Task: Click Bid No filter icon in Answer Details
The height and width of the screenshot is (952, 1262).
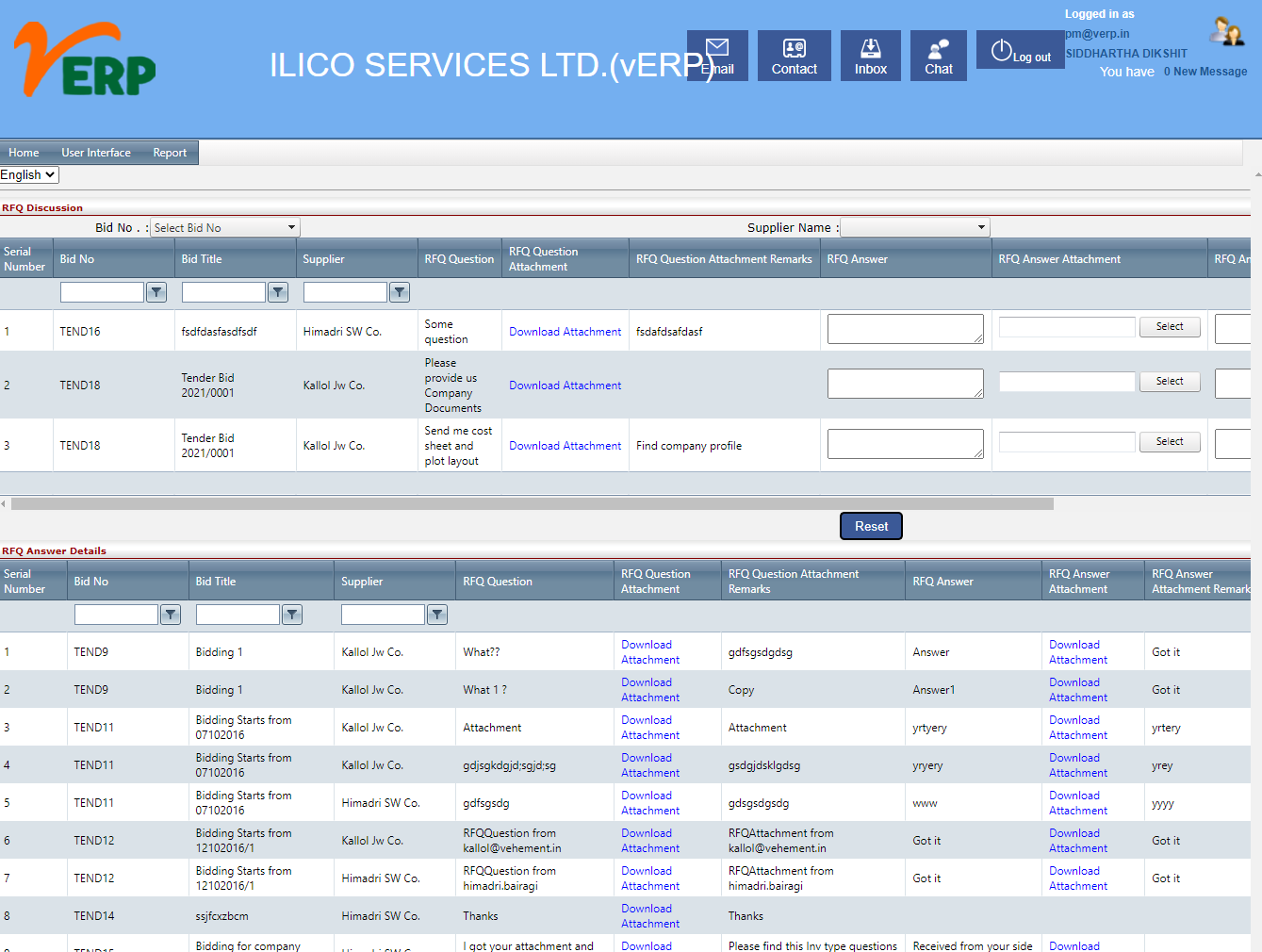Action: 171,615
